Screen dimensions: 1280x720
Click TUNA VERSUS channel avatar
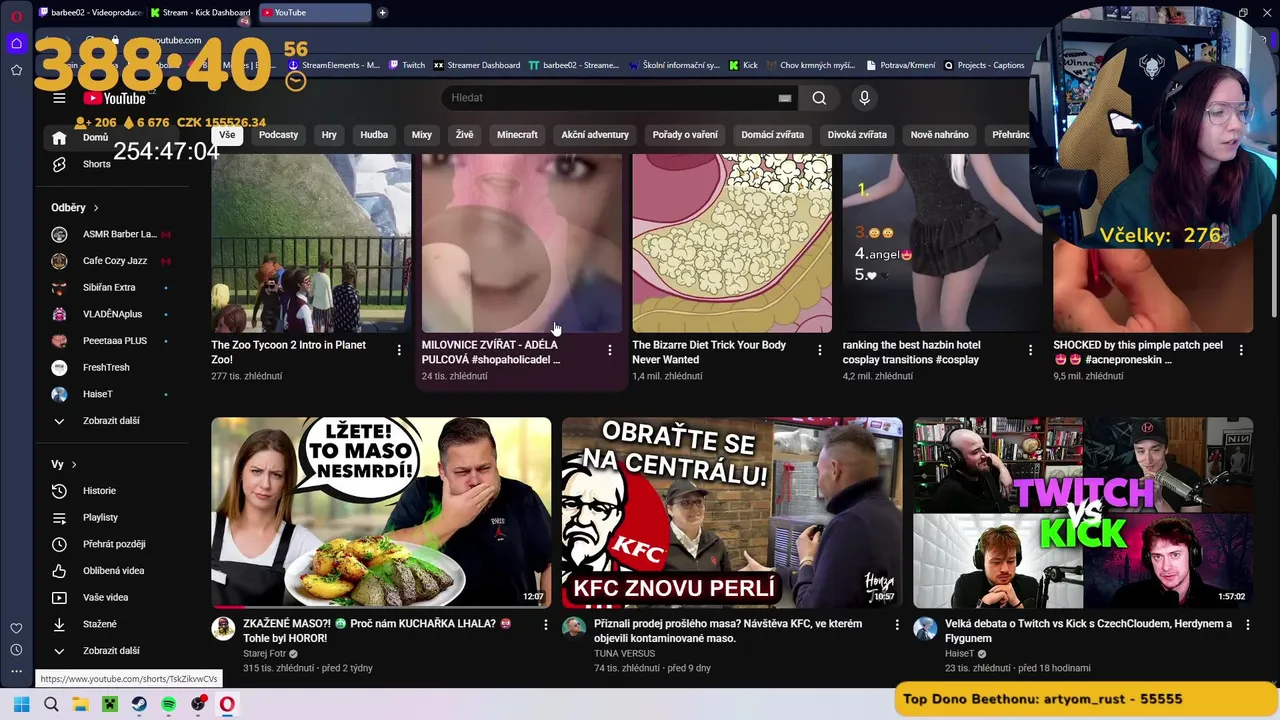(574, 628)
